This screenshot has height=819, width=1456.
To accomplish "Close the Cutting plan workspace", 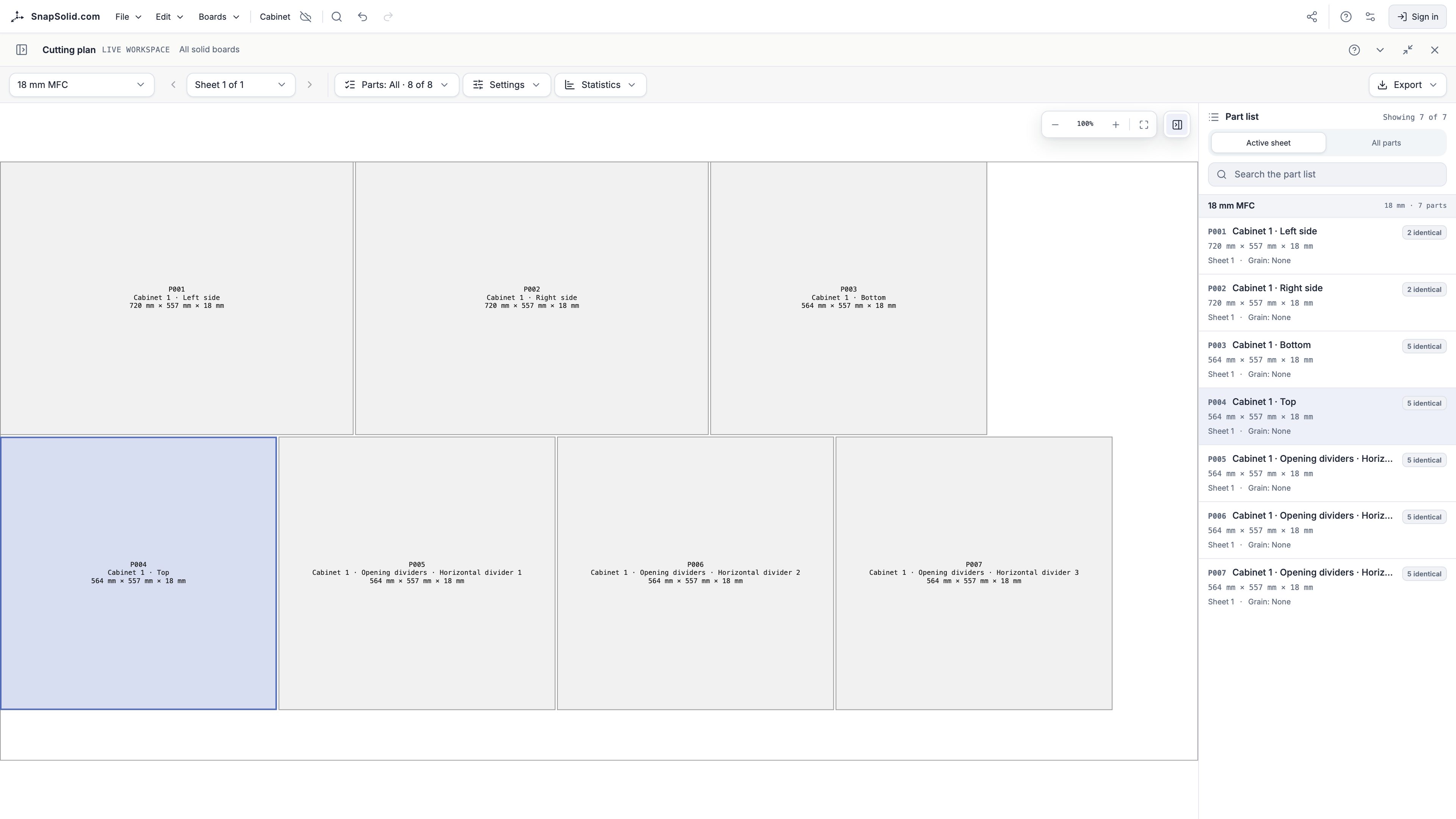I will point(1434,50).
